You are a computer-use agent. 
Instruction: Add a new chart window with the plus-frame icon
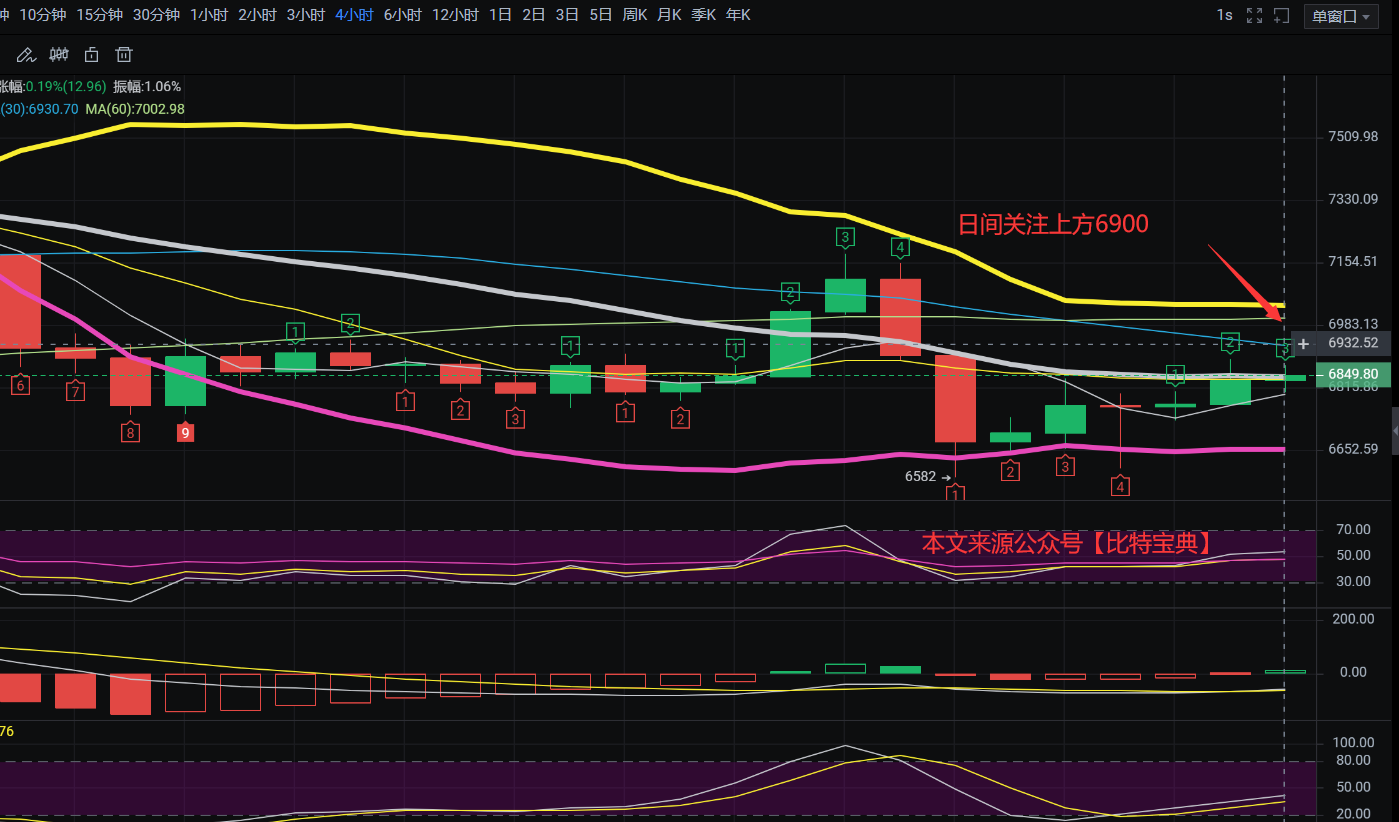[x=1281, y=16]
